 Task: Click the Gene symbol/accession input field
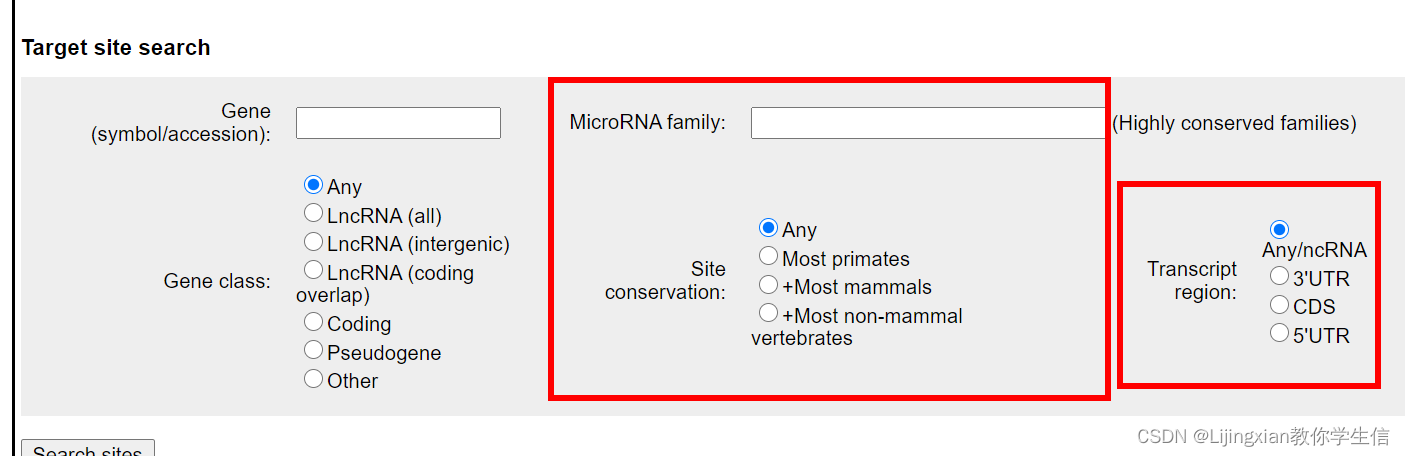point(398,123)
